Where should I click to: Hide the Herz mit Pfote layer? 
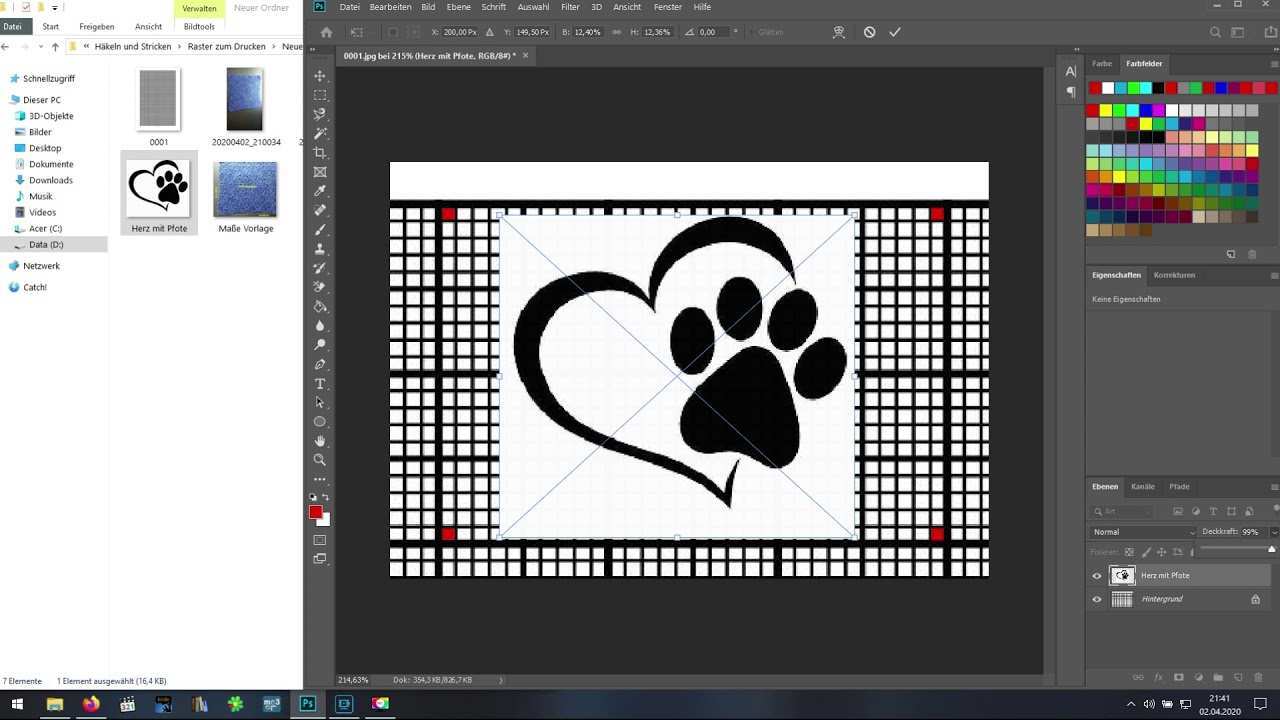pyautogui.click(x=1097, y=576)
